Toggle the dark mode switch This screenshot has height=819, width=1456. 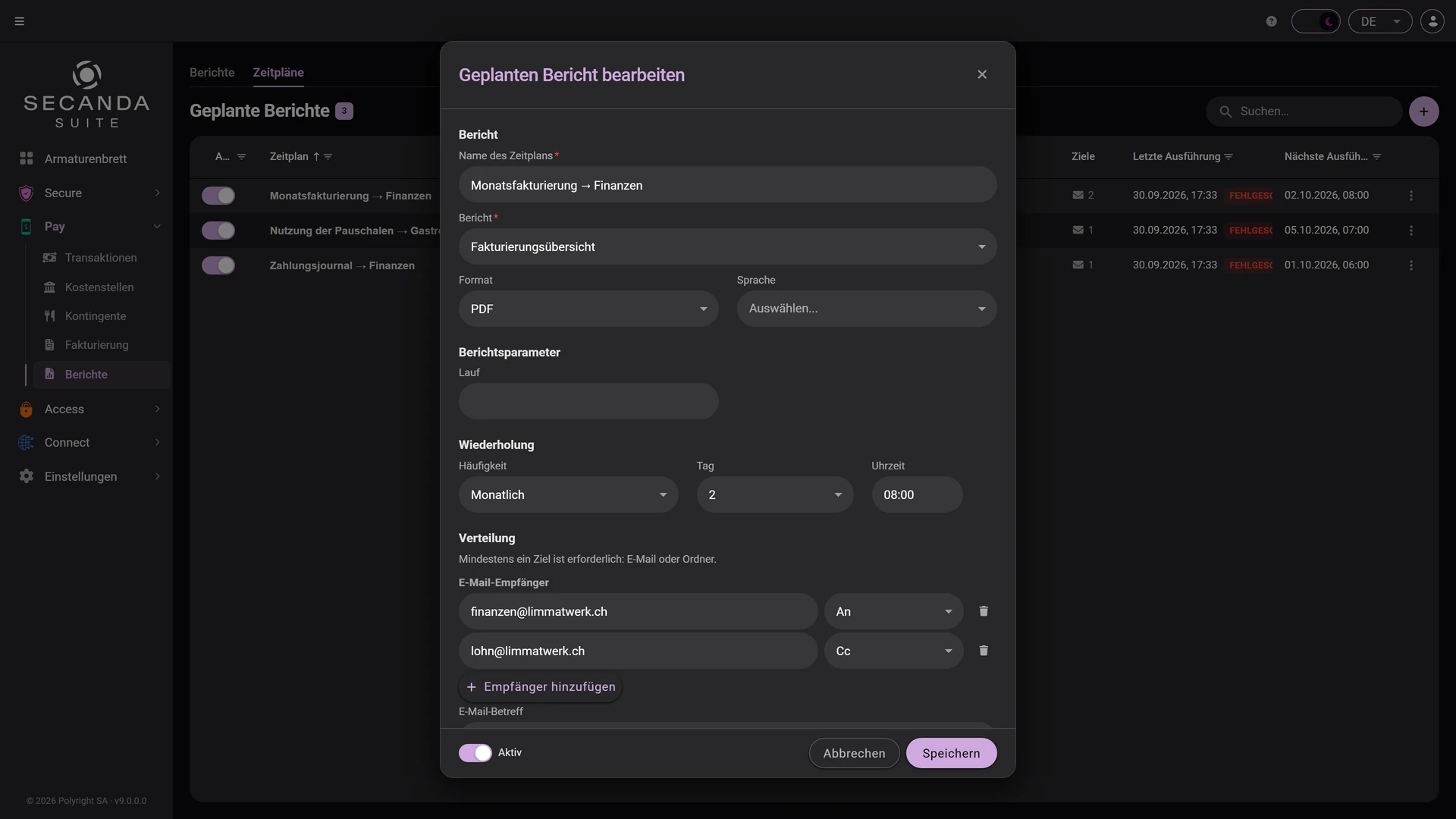pyautogui.click(x=1316, y=21)
